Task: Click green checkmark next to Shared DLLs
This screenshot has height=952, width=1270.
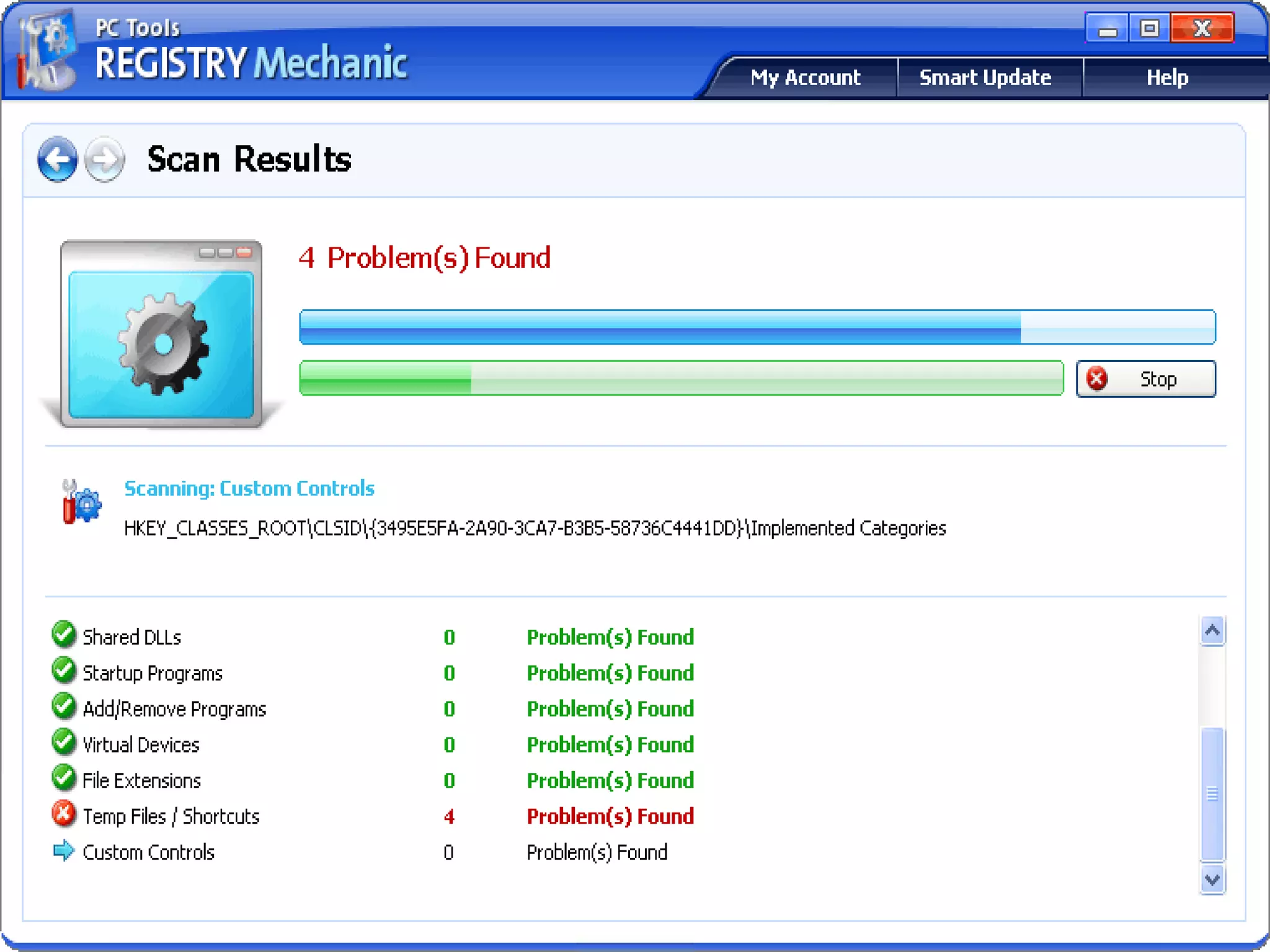Action: click(x=63, y=635)
